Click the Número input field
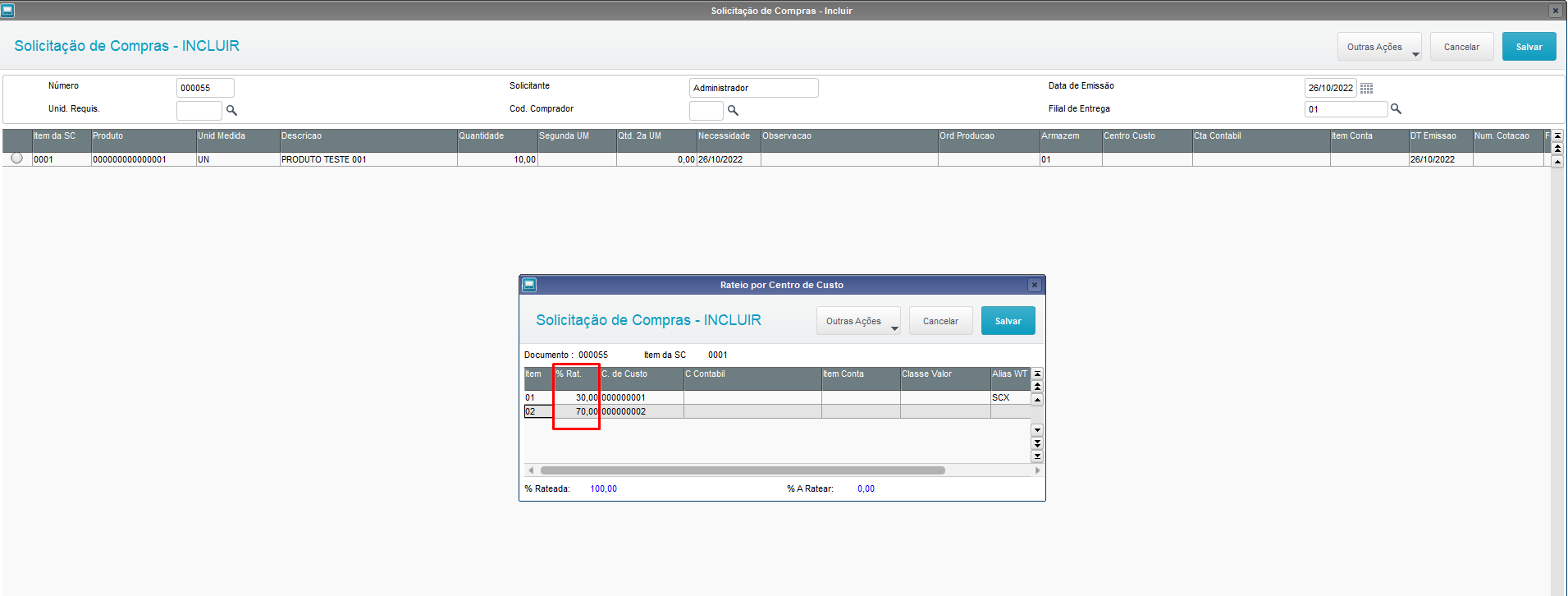 click(x=205, y=88)
